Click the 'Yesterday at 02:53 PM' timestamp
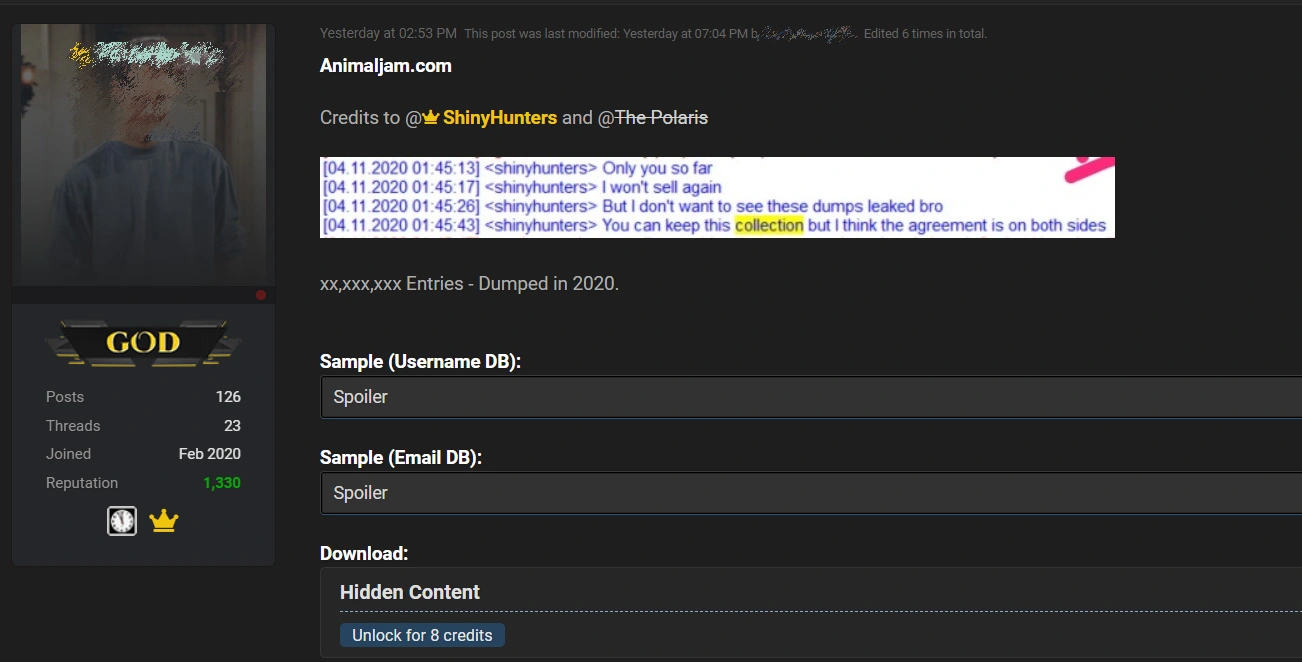The width and height of the screenshot is (1302, 662). [388, 33]
